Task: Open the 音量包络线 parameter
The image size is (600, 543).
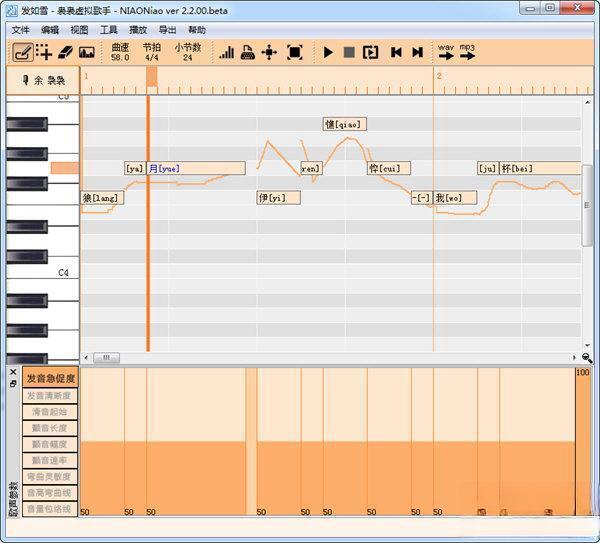Action: (50, 509)
